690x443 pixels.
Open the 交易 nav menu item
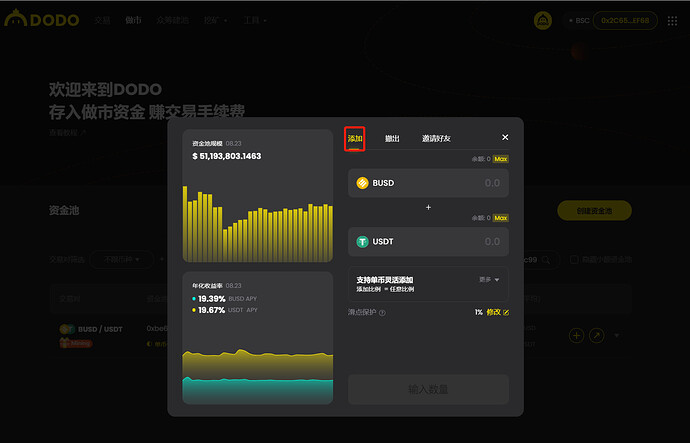103,20
